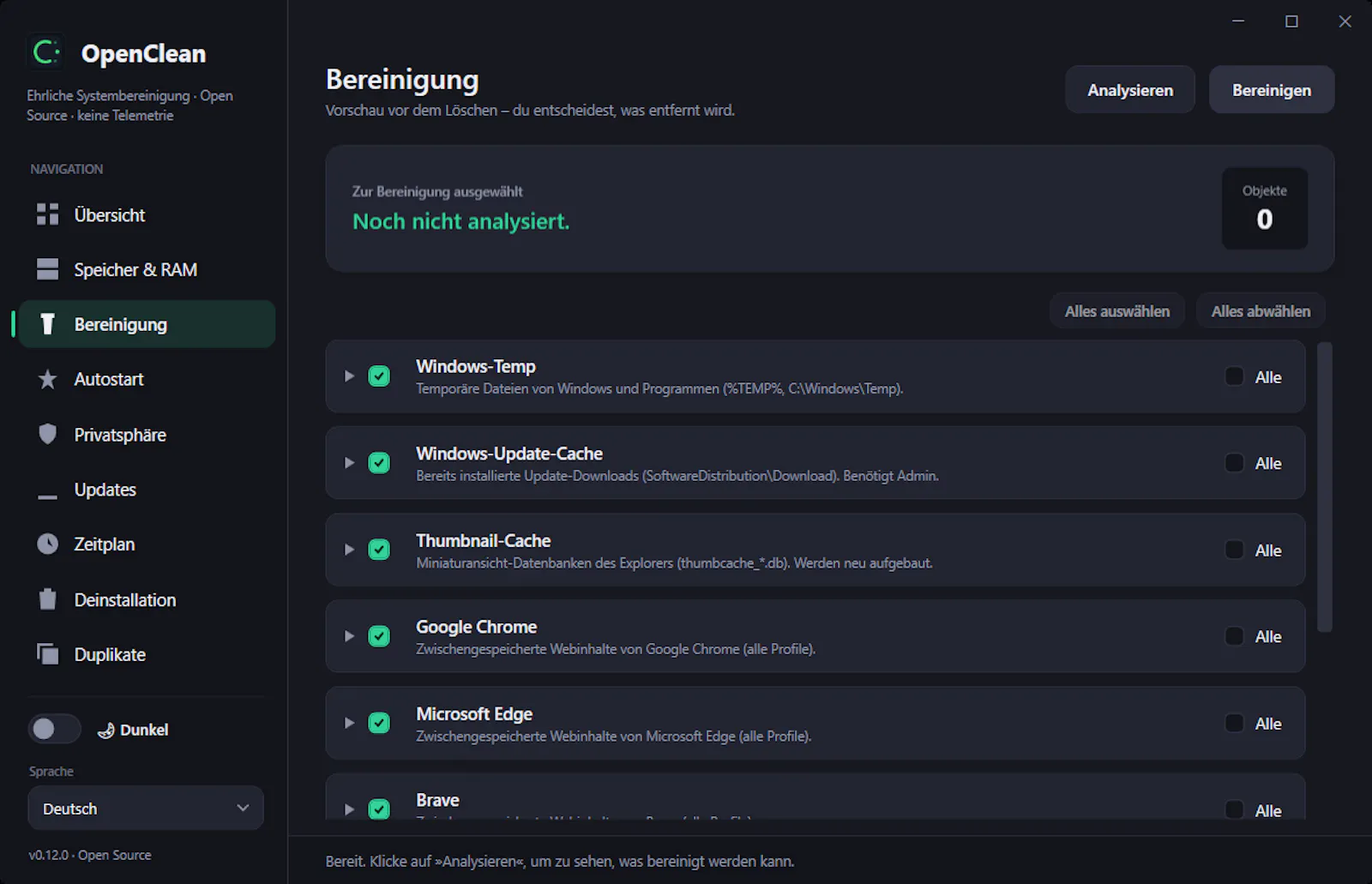Image resolution: width=1372 pixels, height=884 pixels.
Task: Navigate to Deinstallation
Action: [147, 599]
